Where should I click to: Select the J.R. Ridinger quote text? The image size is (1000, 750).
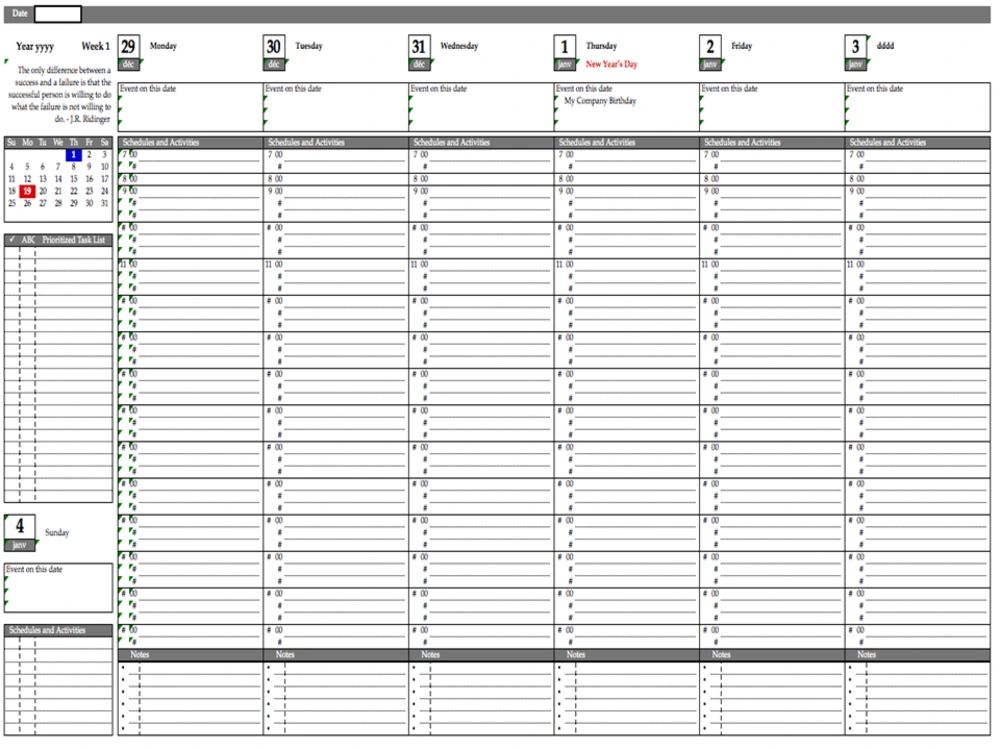click(60, 95)
